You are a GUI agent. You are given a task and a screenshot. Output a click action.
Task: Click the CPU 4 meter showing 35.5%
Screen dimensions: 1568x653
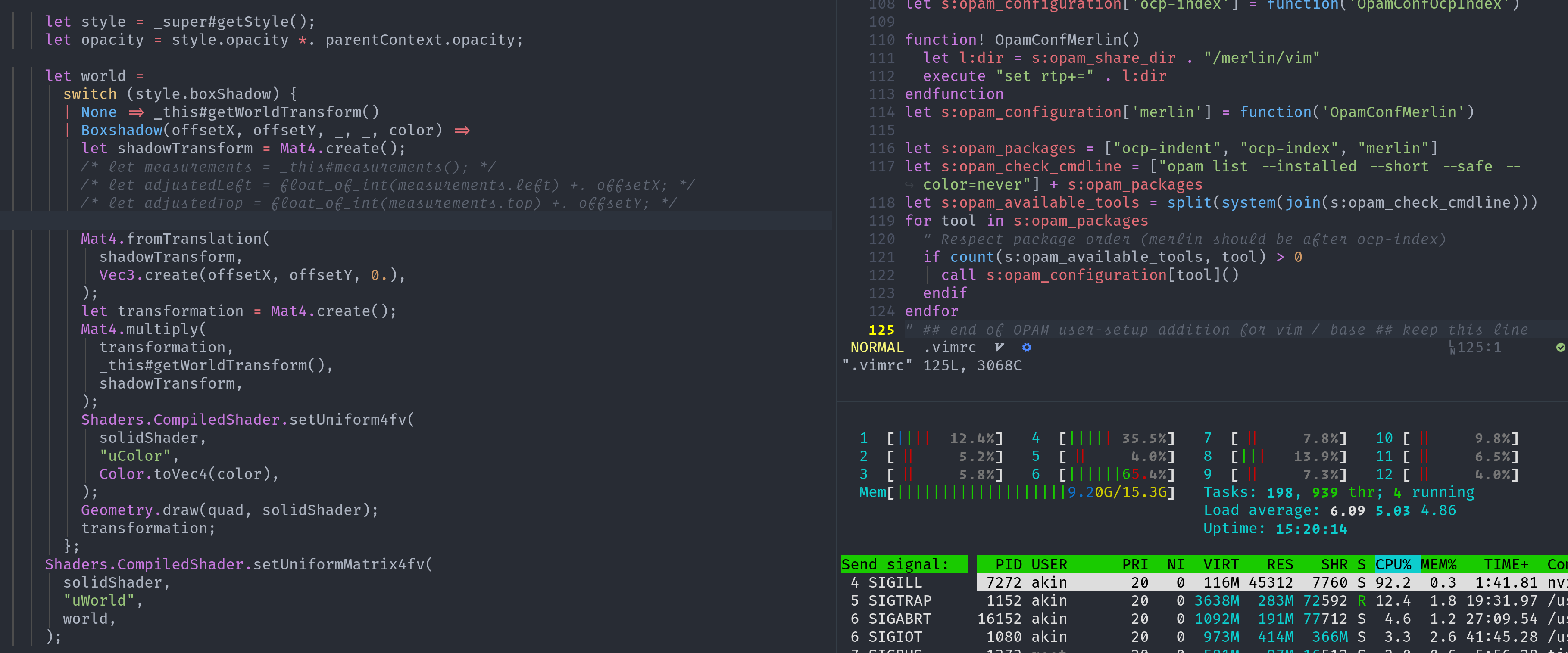1103,438
